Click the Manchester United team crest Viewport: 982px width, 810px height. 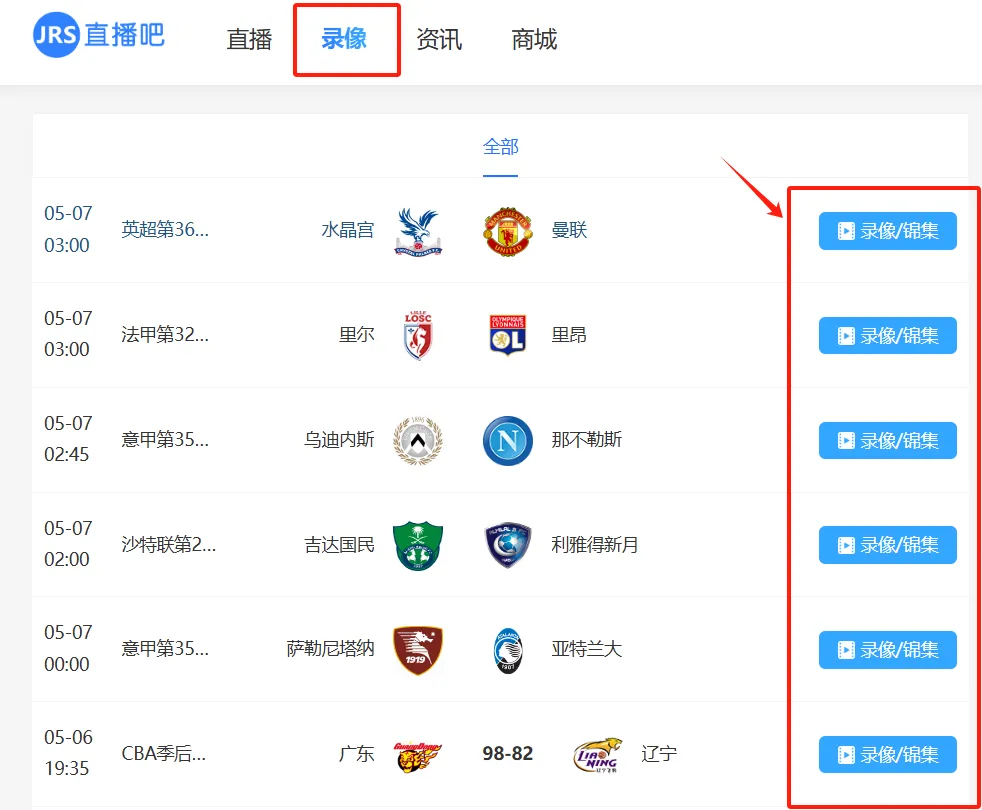(507, 231)
